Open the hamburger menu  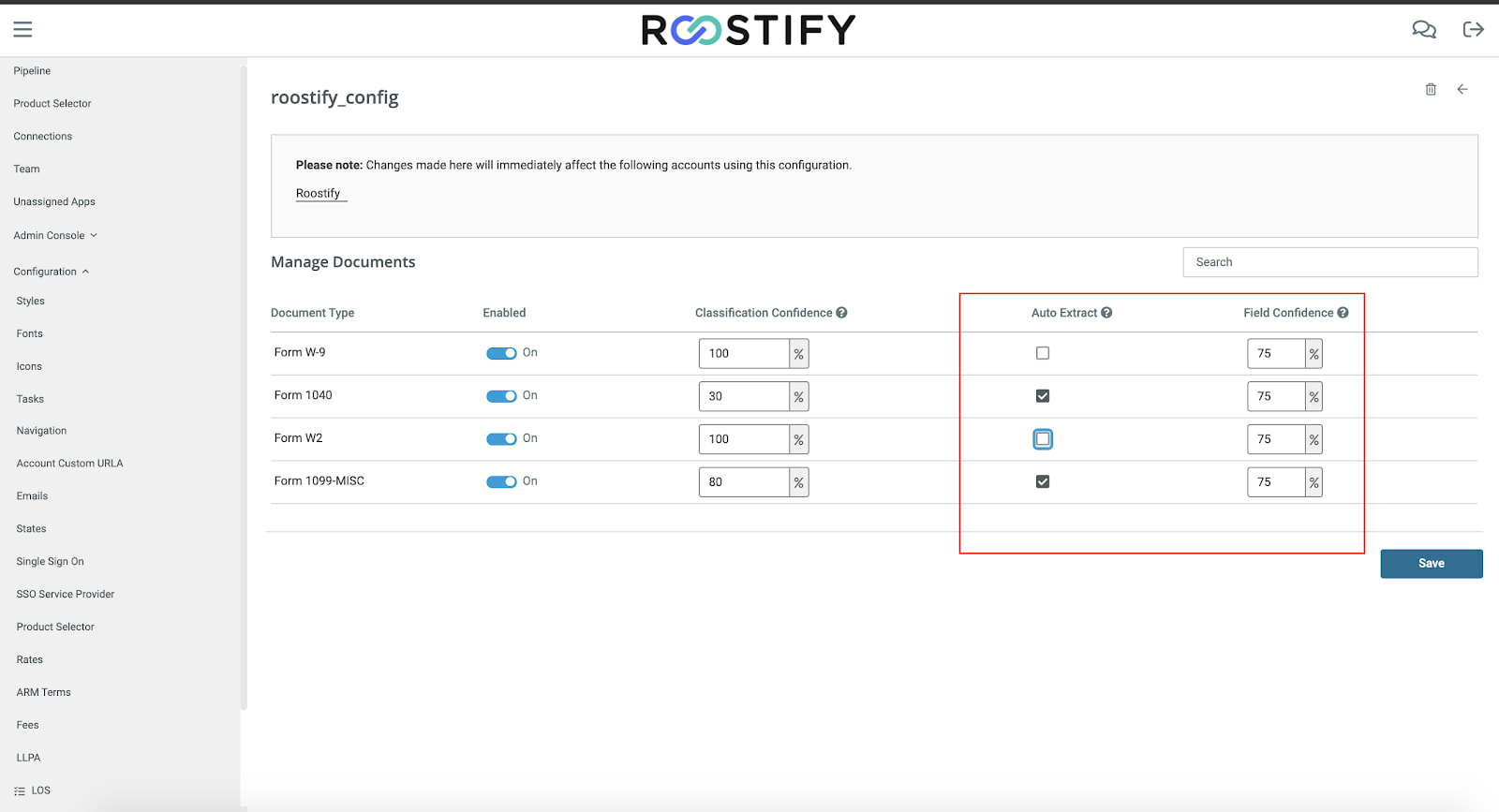pos(22,30)
